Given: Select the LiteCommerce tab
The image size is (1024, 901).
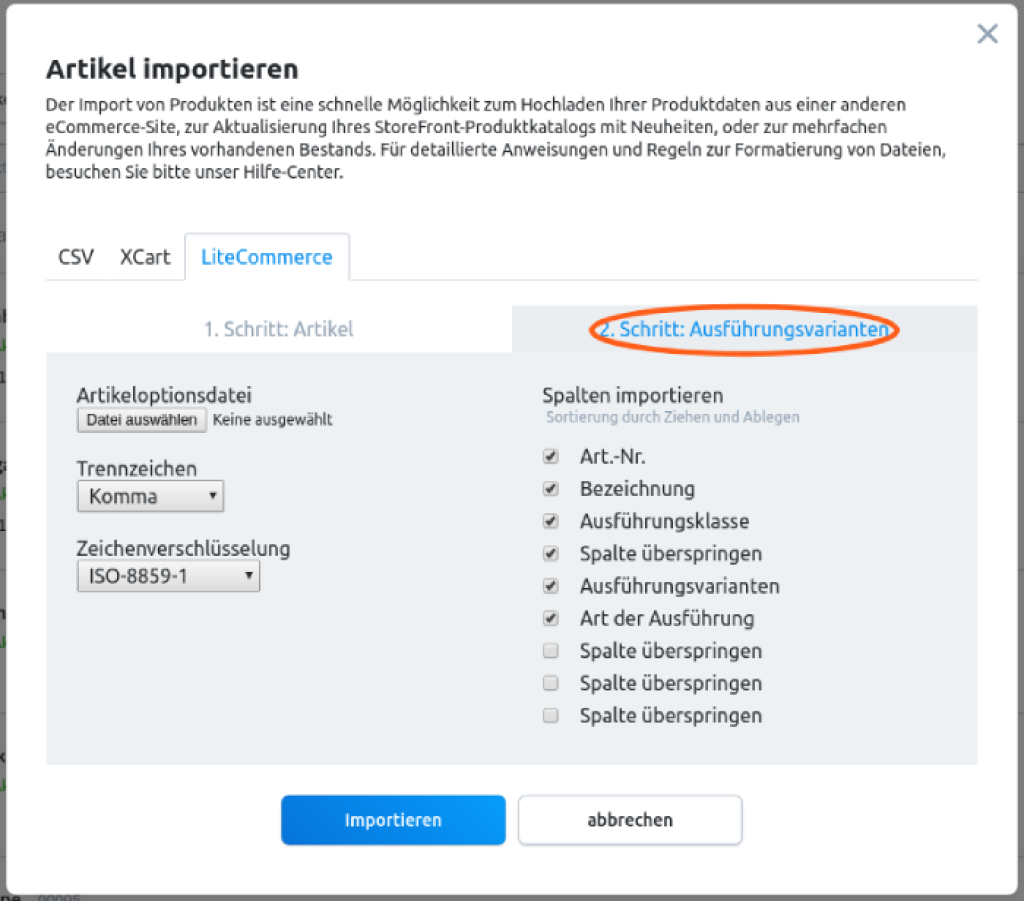Looking at the screenshot, I should point(266,257).
